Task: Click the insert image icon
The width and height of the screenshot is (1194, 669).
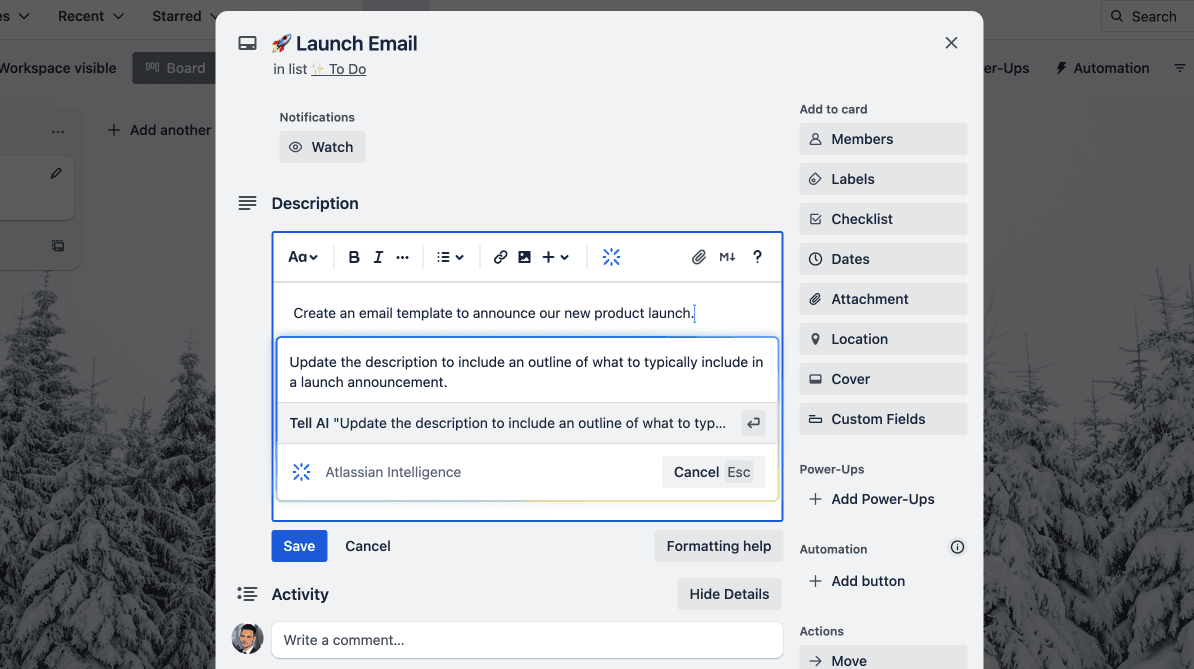Action: coord(524,257)
